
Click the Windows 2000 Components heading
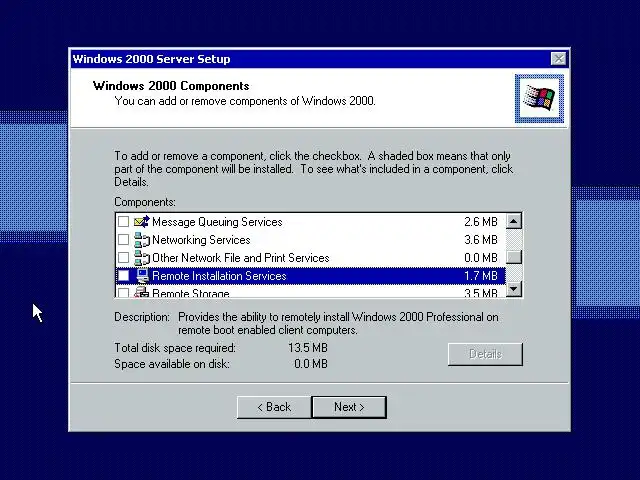171,86
